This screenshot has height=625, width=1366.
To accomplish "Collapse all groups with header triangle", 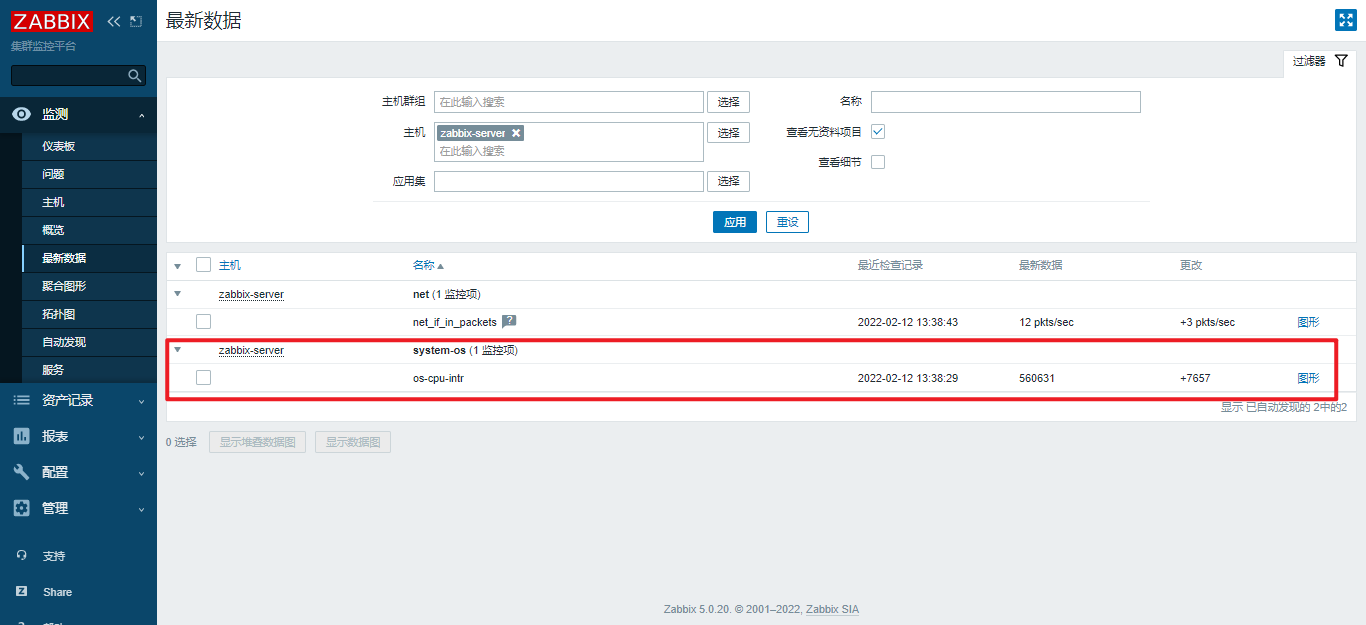I will [x=178, y=266].
